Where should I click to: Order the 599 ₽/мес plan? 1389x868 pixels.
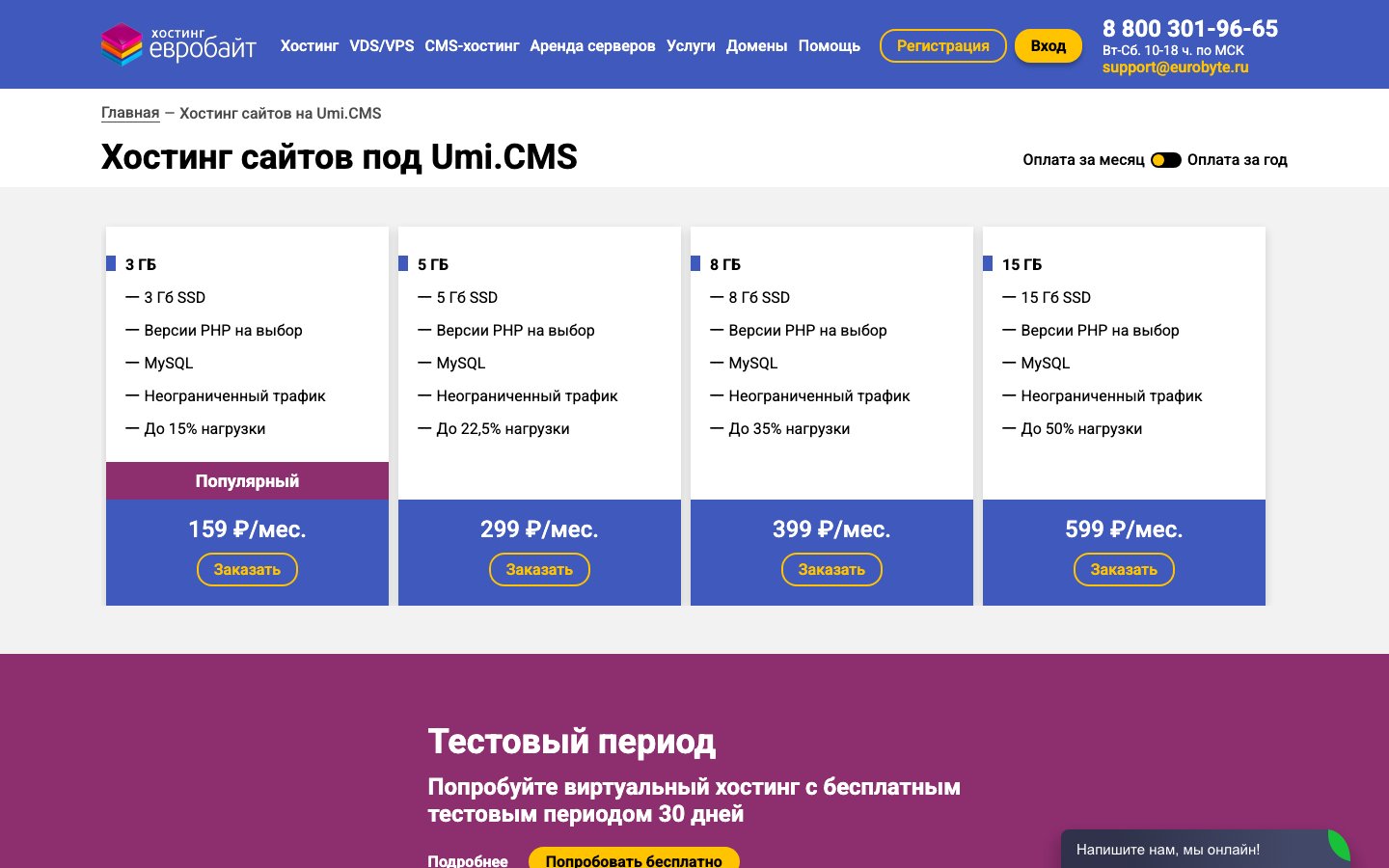point(1124,569)
